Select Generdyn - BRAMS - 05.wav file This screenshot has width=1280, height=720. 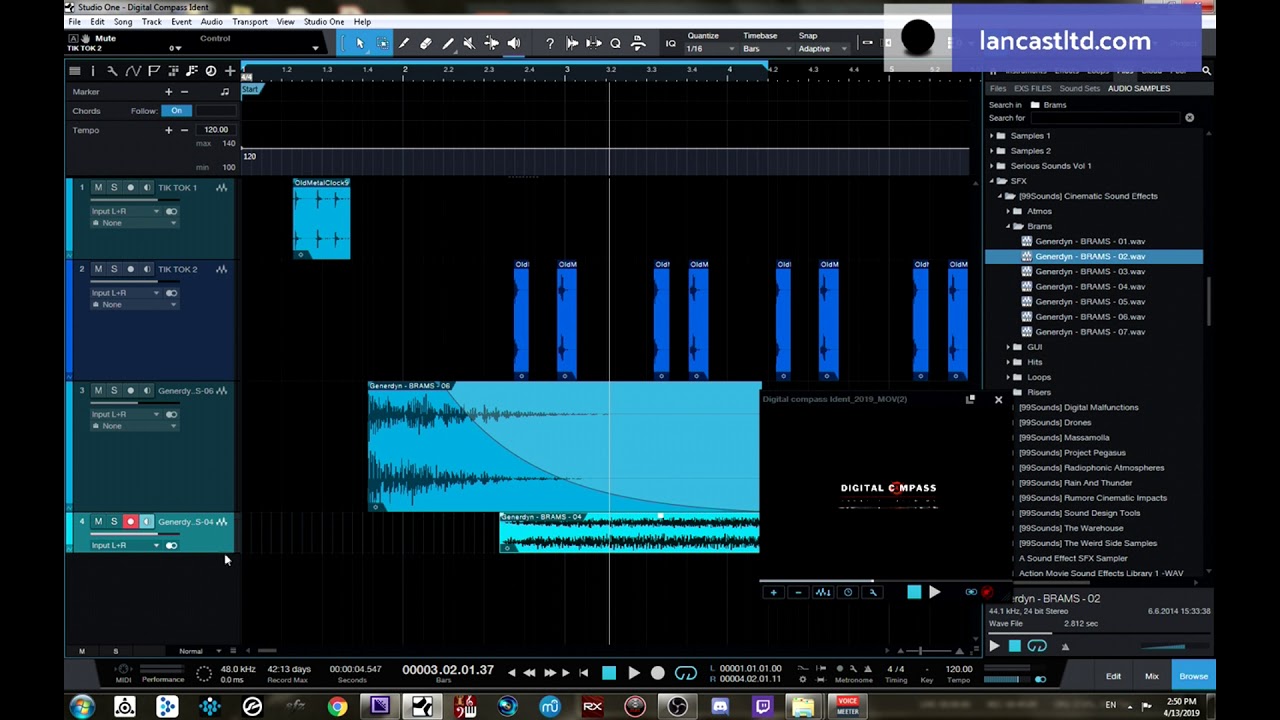(1090, 301)
